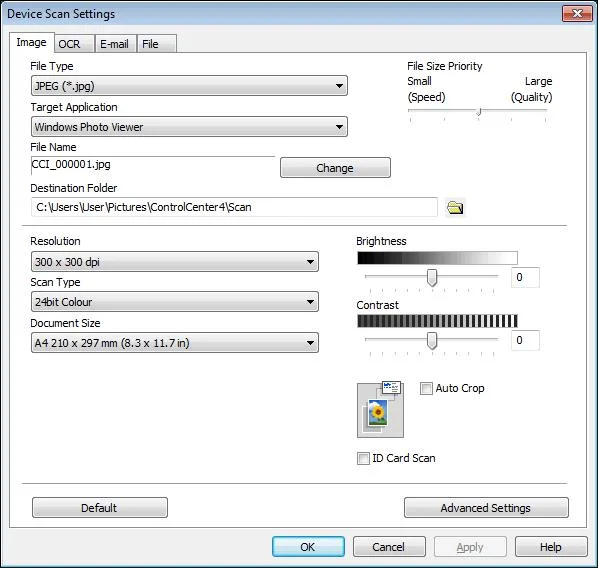This screenshot has height=568, width=598.
Task: Open Advanced Settings
Action: coord(486,508)
